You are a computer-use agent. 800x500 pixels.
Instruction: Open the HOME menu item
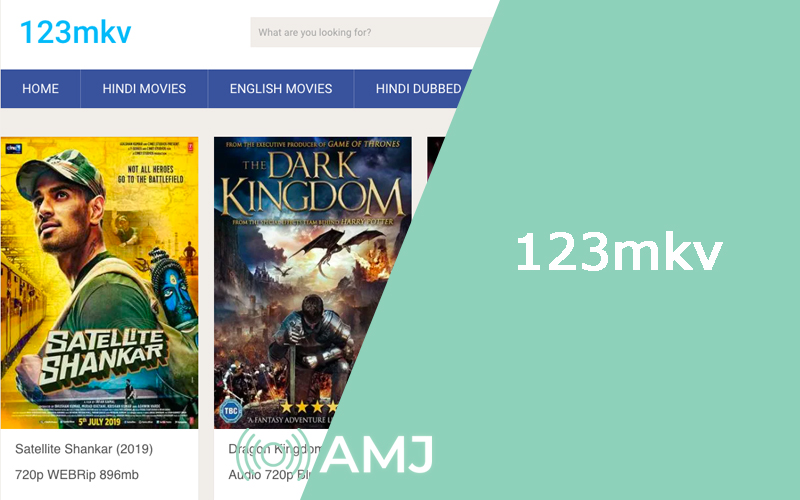(40, 89)
